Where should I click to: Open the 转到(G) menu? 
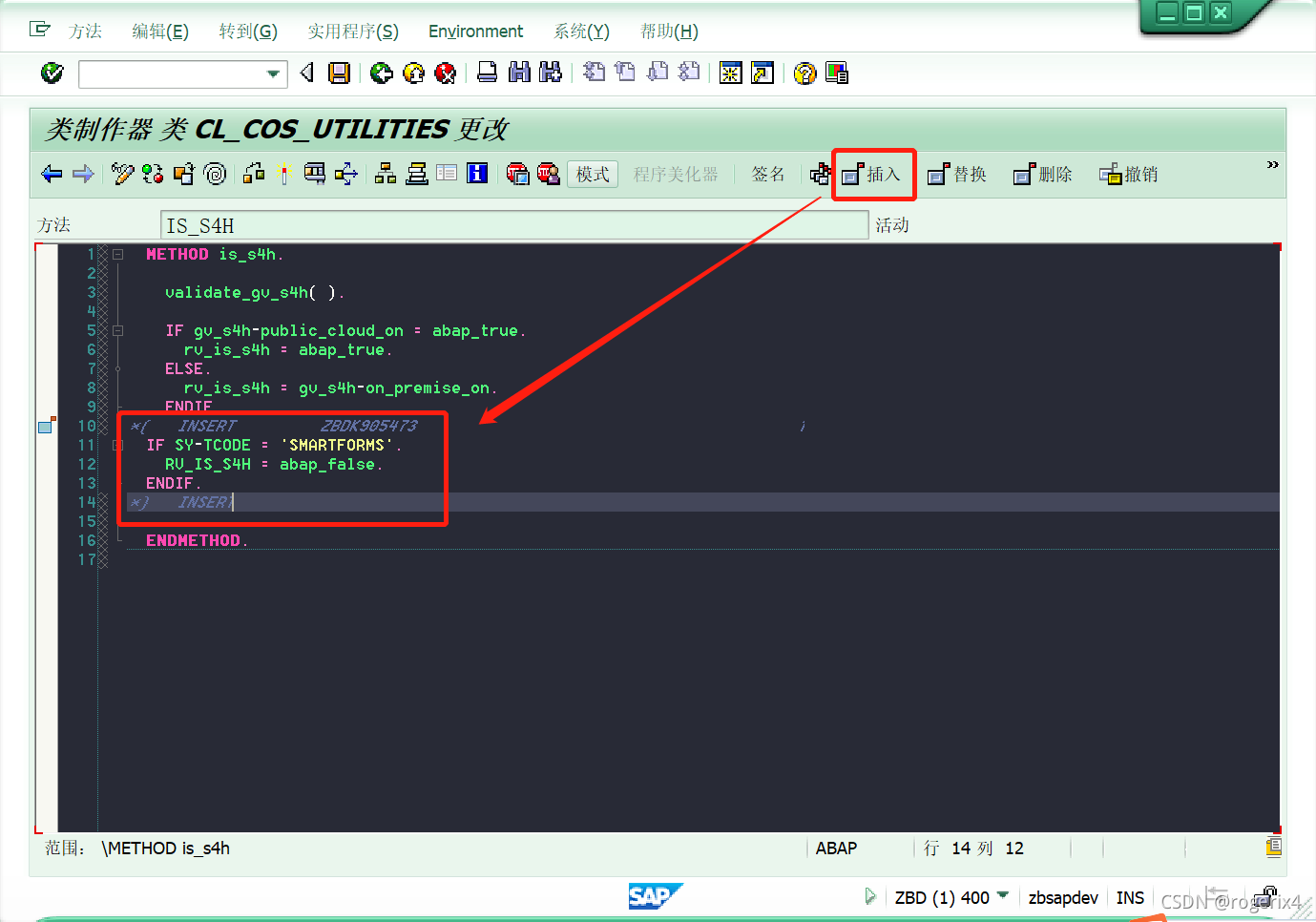click(x=248, y=31)
